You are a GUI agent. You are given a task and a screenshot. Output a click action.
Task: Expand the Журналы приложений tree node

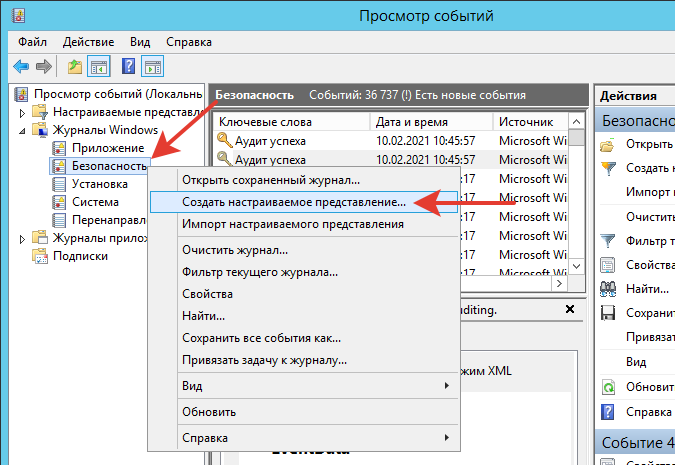click(23, 238)
